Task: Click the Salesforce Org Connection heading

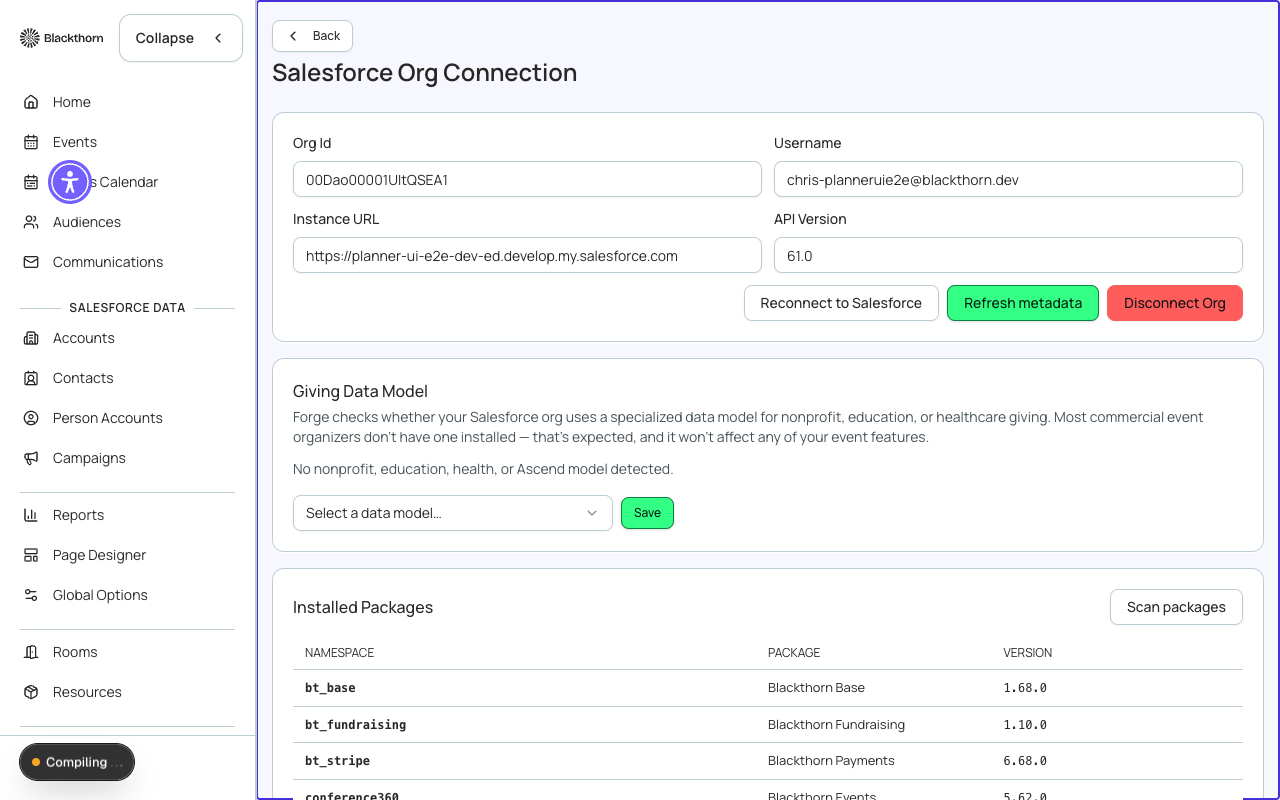Action: (x=425, y=73)
